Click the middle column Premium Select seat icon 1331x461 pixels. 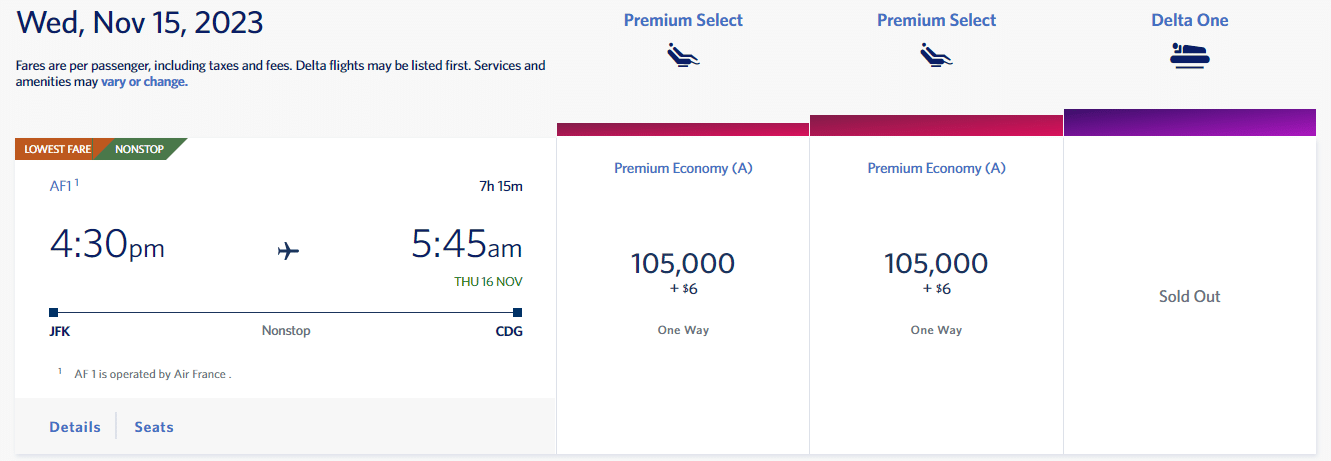[936, 56]
